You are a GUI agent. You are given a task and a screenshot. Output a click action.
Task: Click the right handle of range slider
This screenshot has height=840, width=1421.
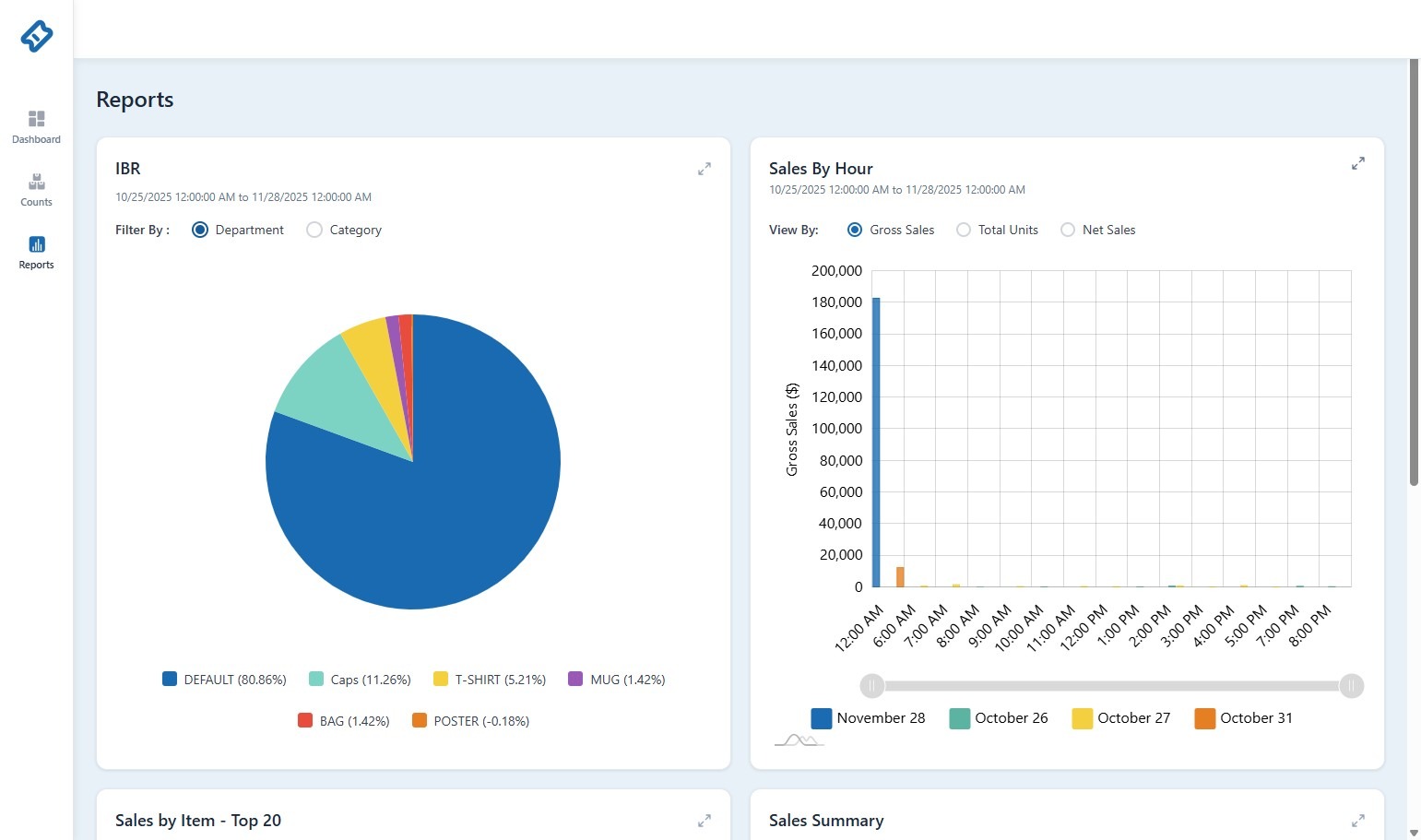1352,686
